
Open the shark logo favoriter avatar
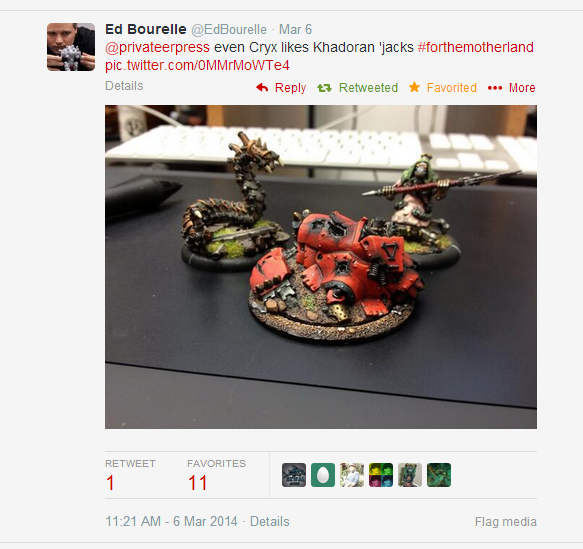pos(294,475)
